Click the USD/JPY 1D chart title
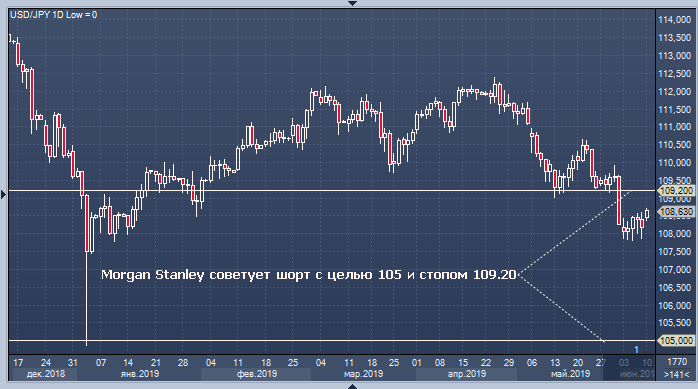The width and height of the screenshot is (698, 389). pos(53,15)
